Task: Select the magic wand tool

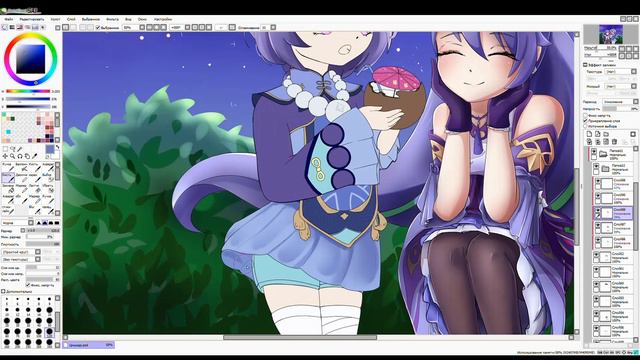Action: point(20,149)
